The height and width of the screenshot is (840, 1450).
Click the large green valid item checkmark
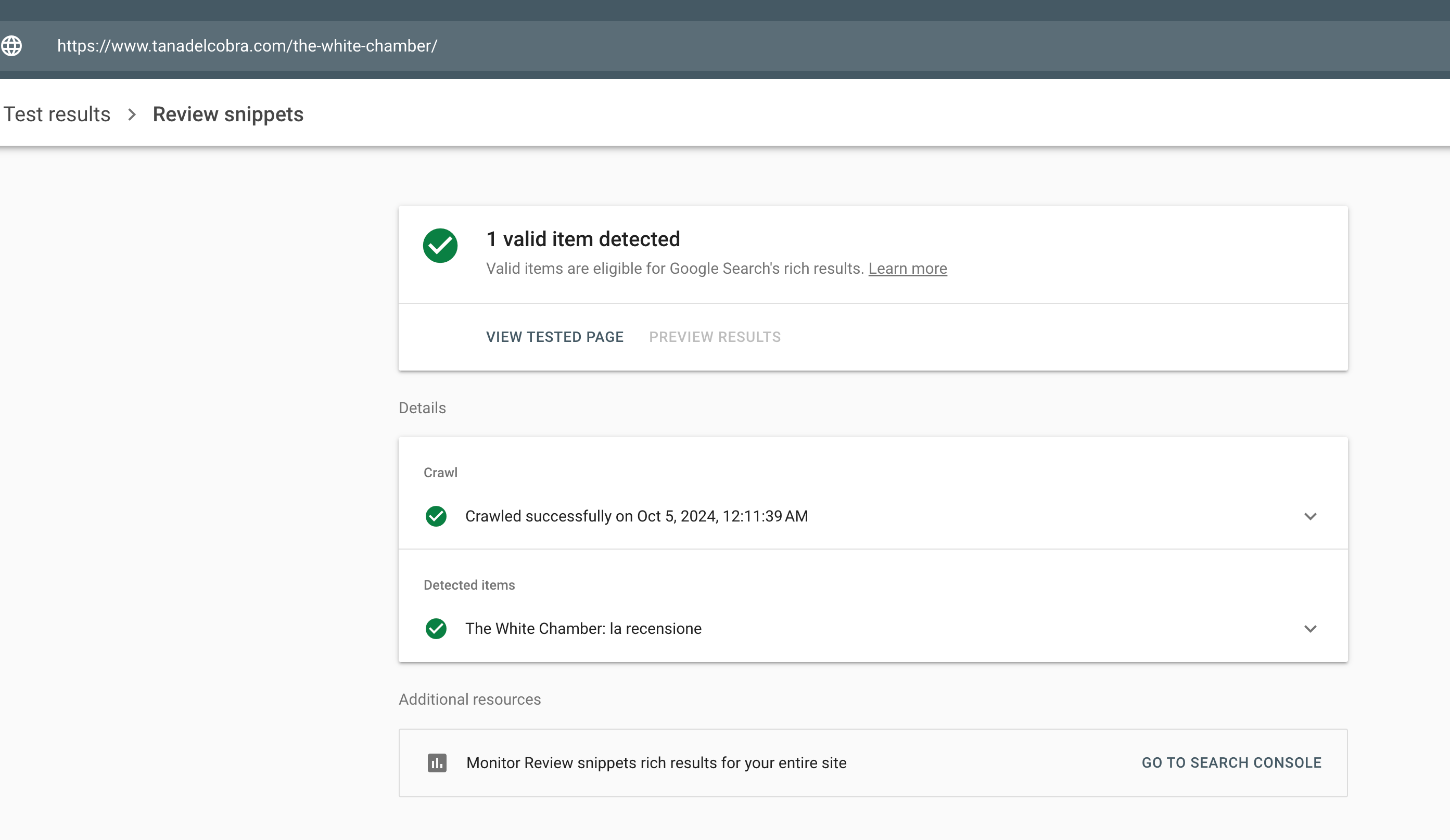tap(440, 246)
